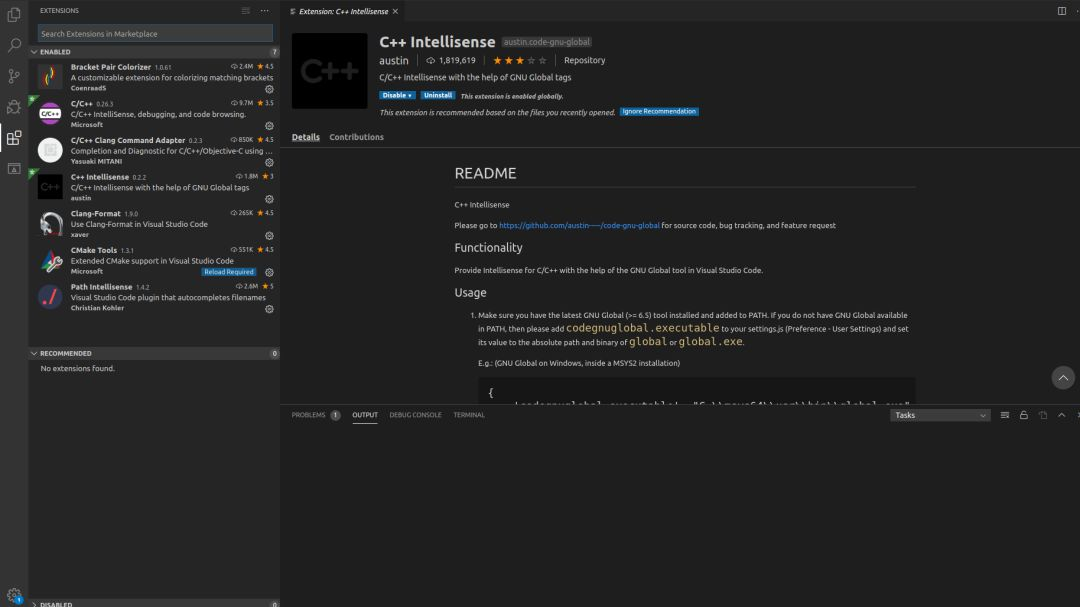Toggle output scroll lock
This screenshot has width=1080, height=607.
1024,415
